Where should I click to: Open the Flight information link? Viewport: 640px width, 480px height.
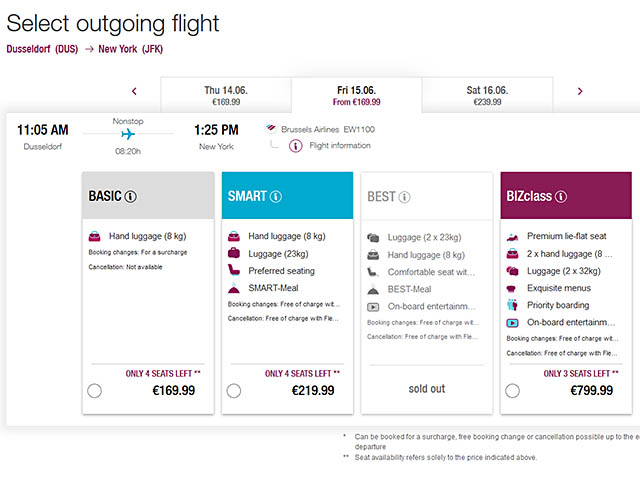tap(340, 146)
